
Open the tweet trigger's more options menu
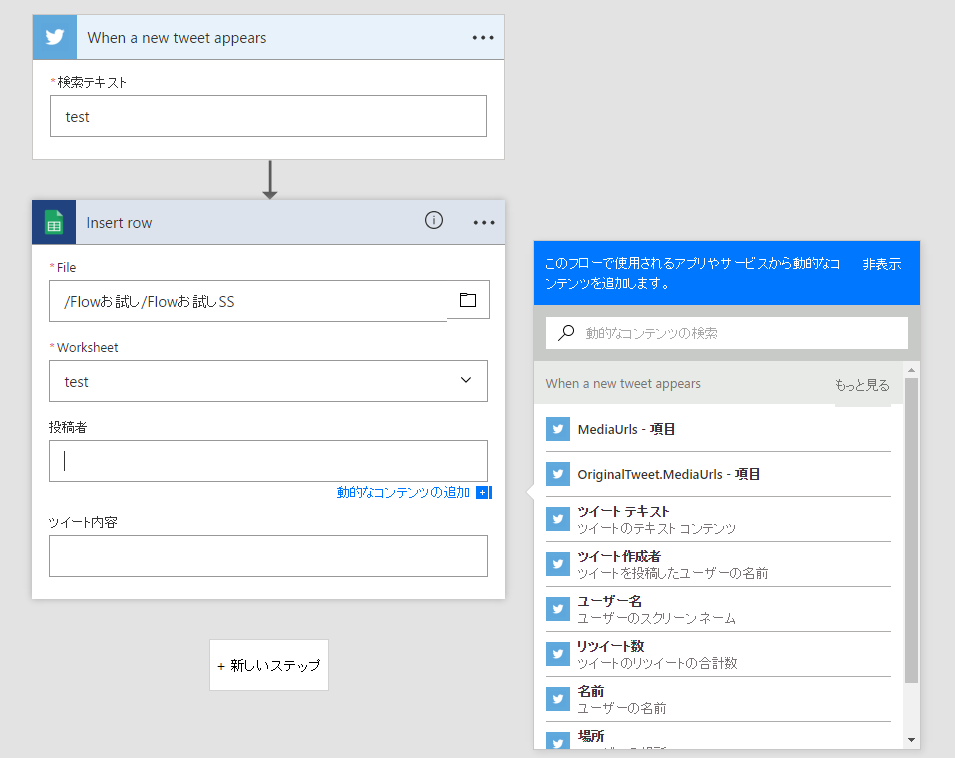pyautogui.click(x=483, y=38)
